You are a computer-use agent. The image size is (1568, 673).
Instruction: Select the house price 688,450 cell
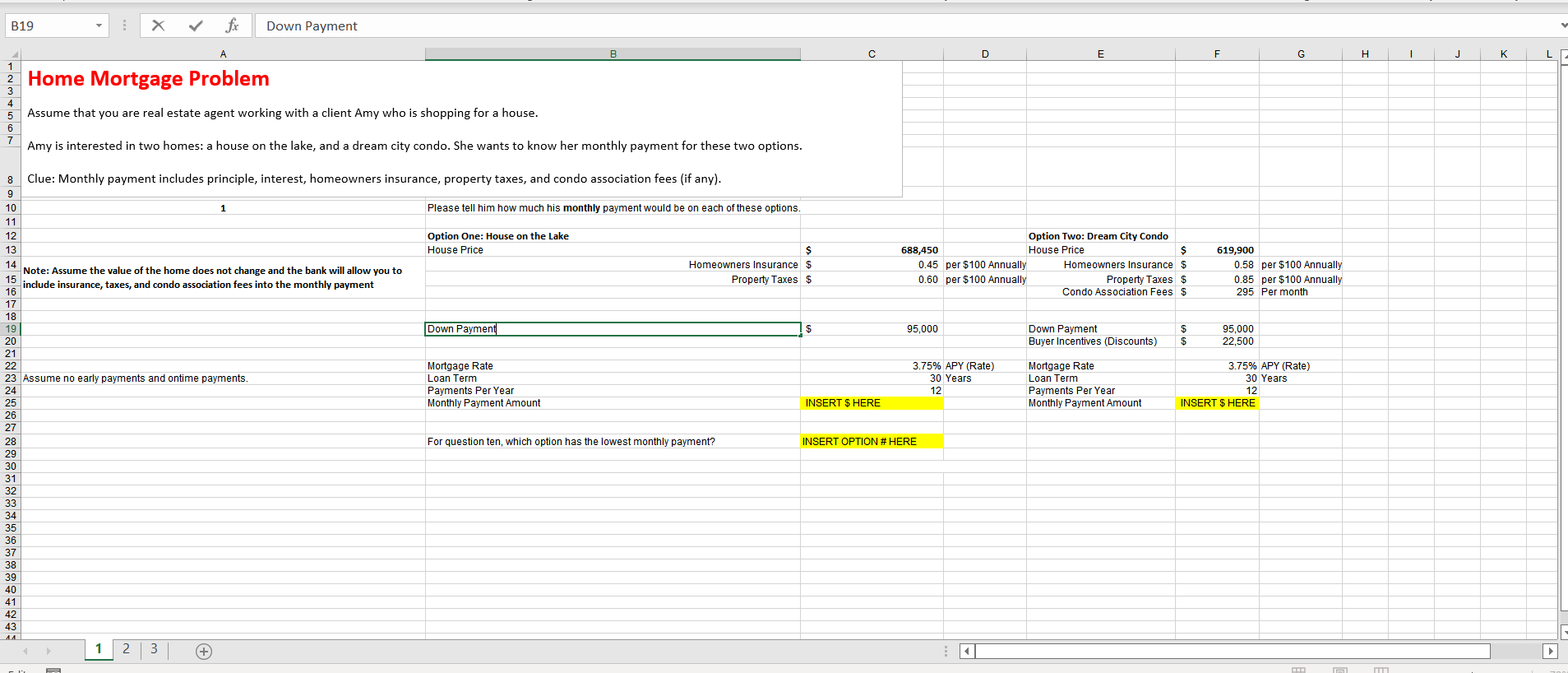pos(872,250)
